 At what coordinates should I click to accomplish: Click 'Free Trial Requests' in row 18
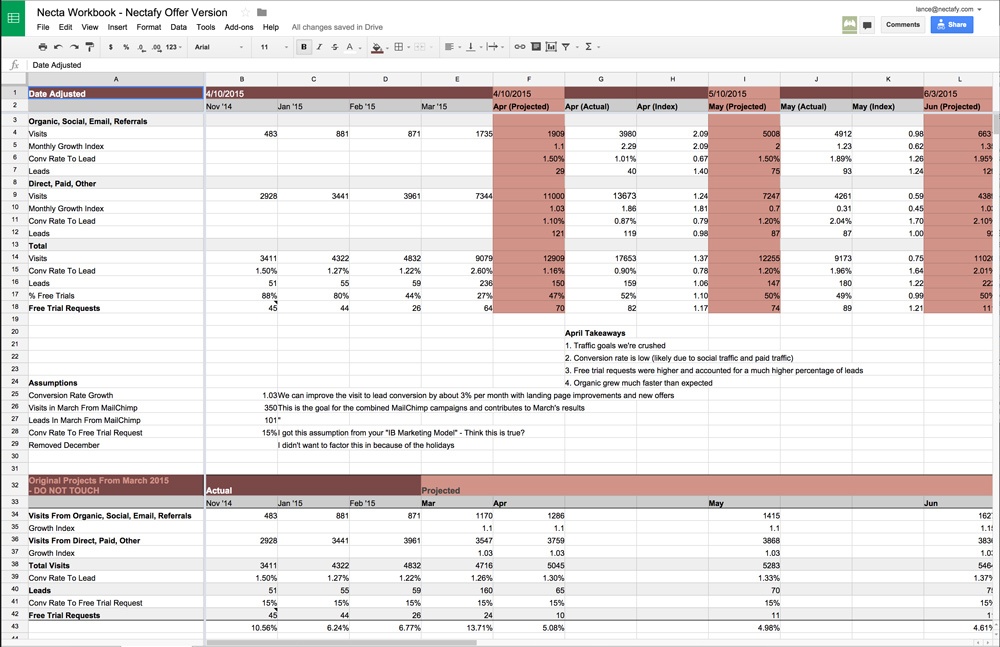115,308
